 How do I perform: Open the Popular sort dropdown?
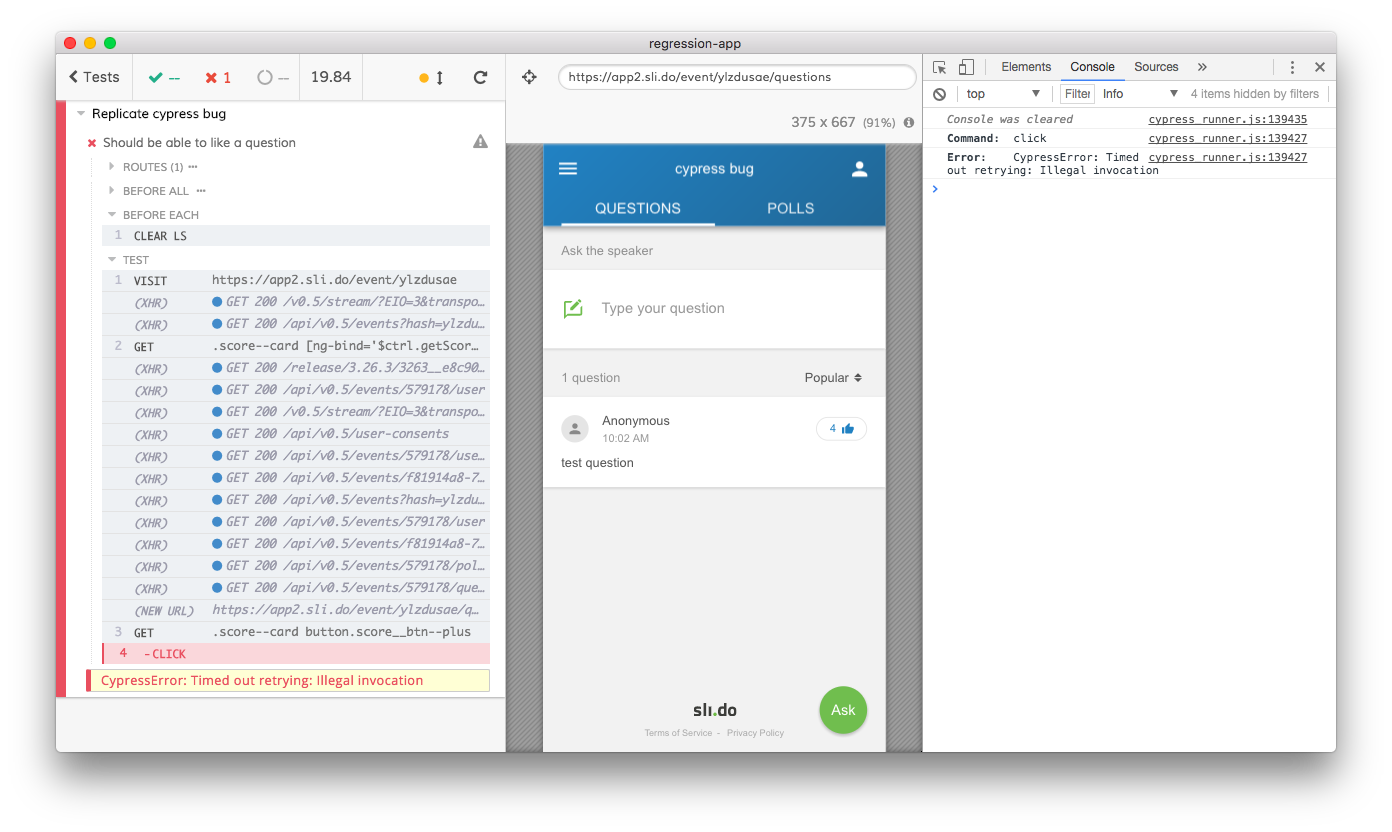coord(832,377)
